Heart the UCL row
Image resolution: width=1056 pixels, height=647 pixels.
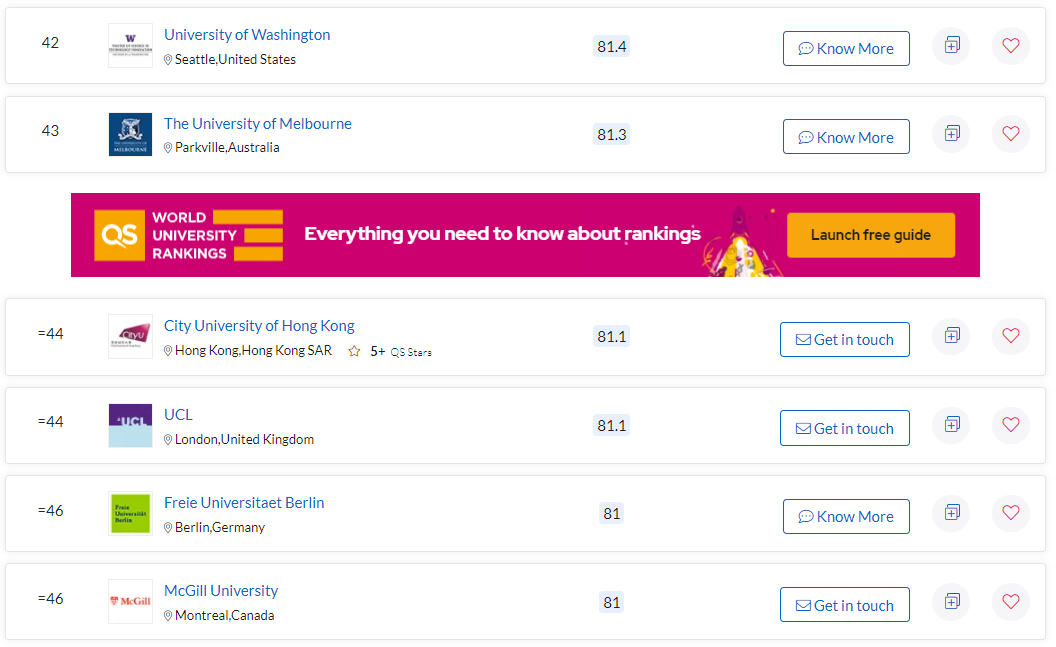pos(1010,425)
